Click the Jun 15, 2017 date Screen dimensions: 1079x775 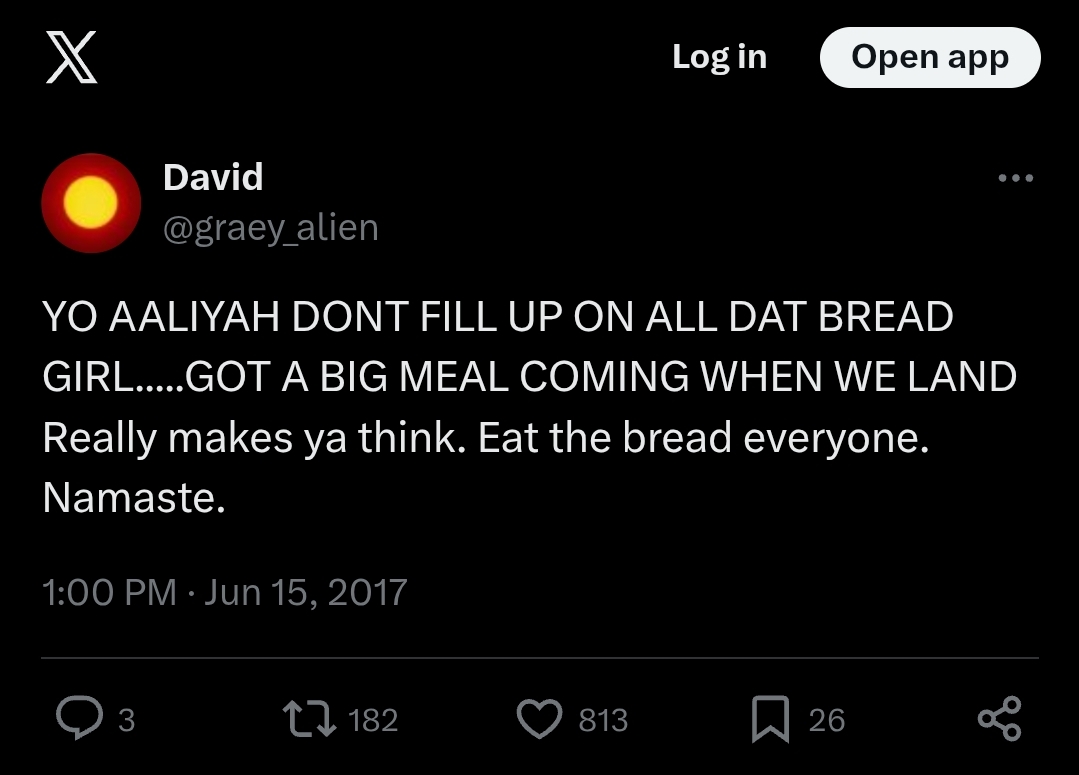(x=306, y=592)
